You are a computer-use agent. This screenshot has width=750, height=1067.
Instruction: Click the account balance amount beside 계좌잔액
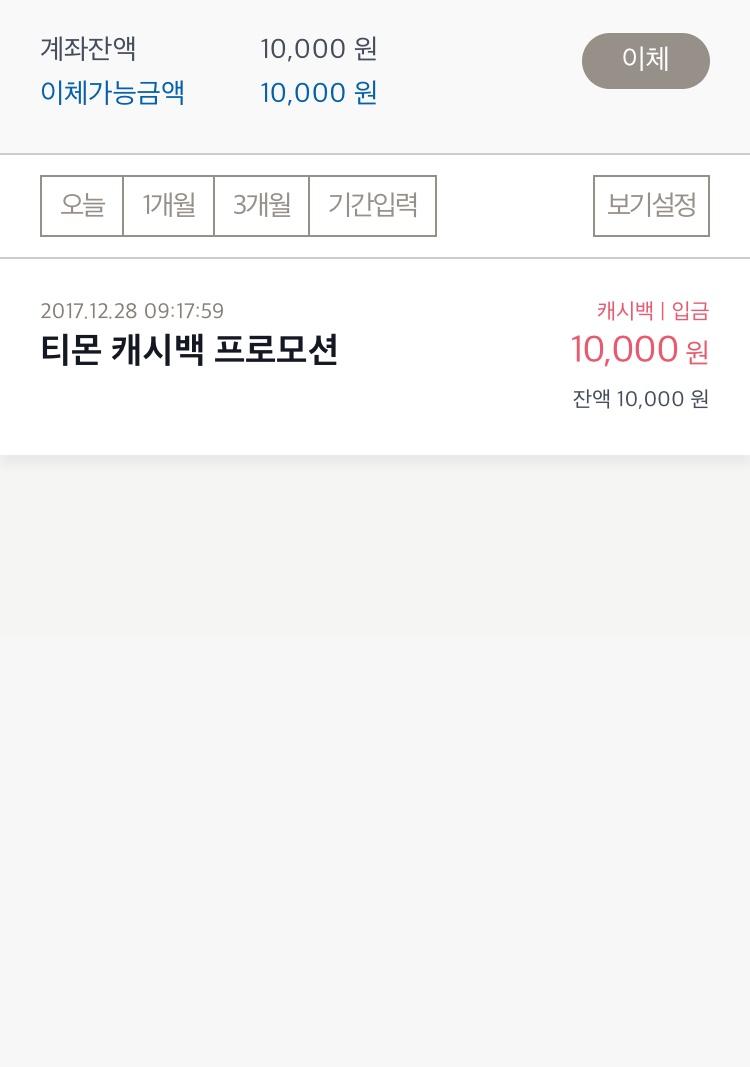coord(318,49)
